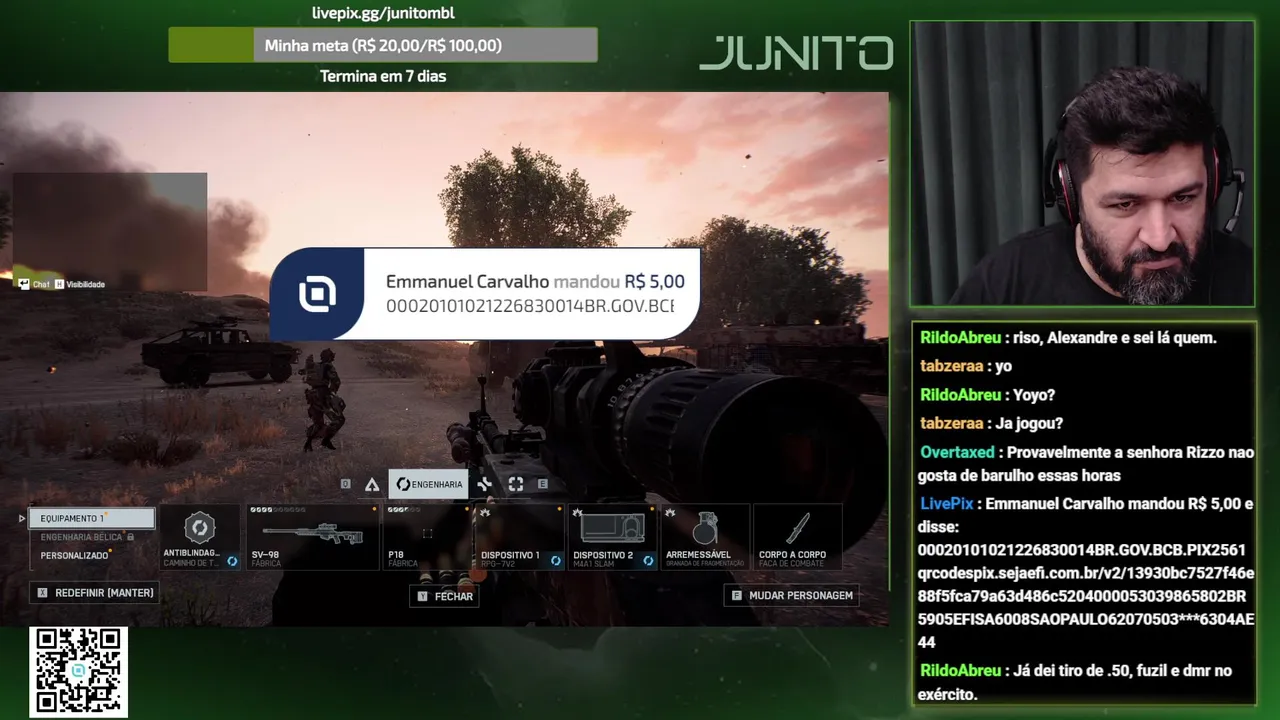Open the Antiblindagem training path slot

[199, 537]
